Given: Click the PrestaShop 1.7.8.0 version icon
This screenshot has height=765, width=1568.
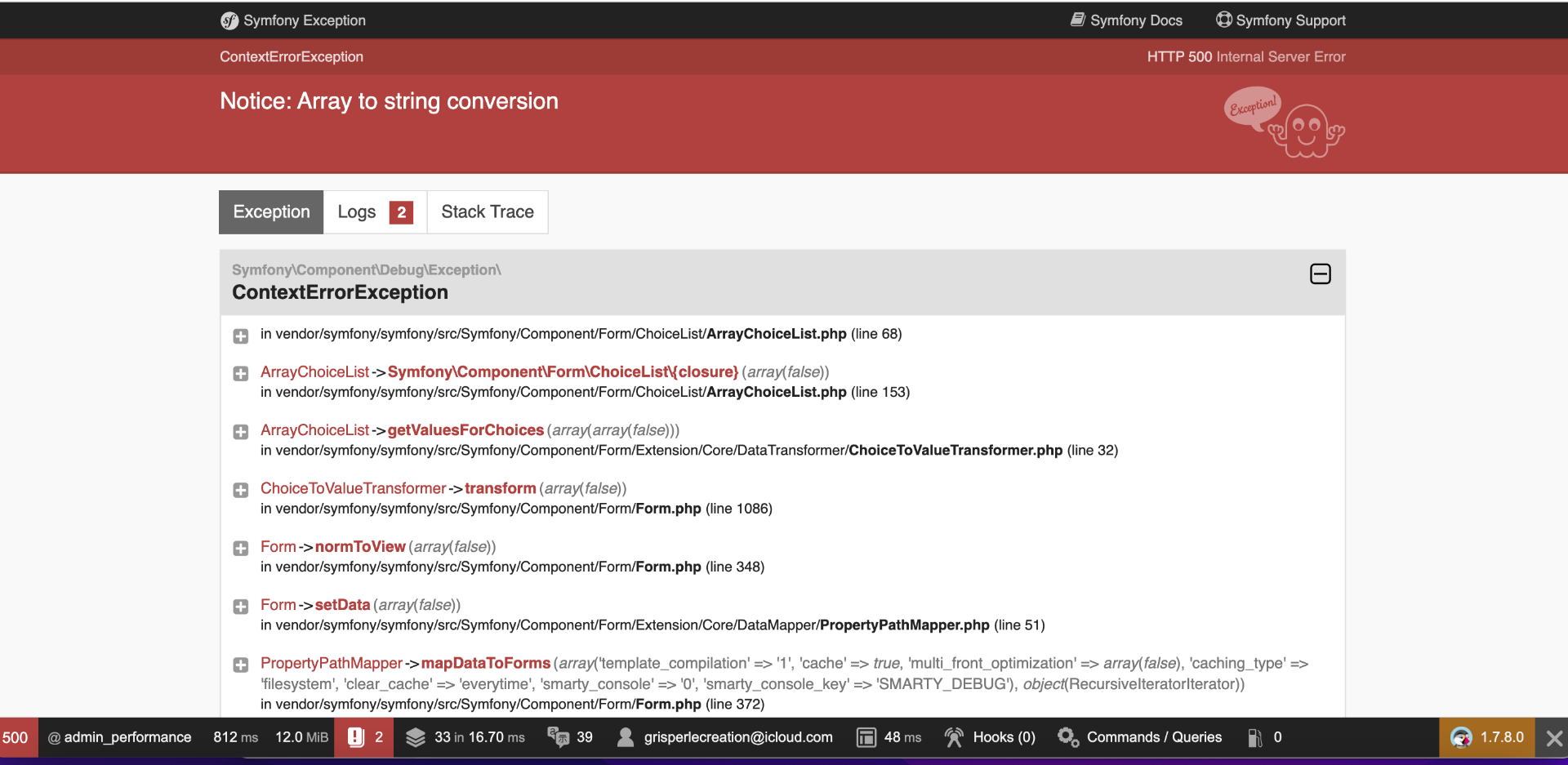Looking at the screenshot, I should click(x=1461, y=737).
